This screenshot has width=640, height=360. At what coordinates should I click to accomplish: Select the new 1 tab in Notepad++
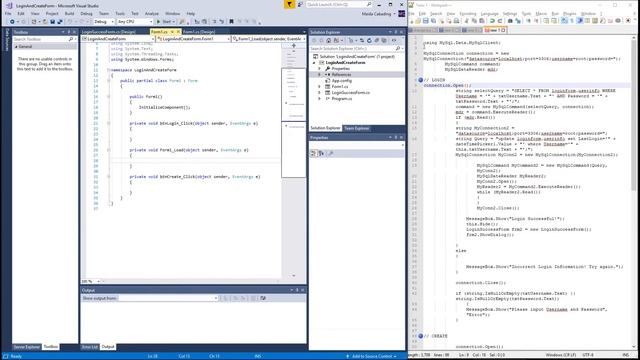click(x=495, y=30)
